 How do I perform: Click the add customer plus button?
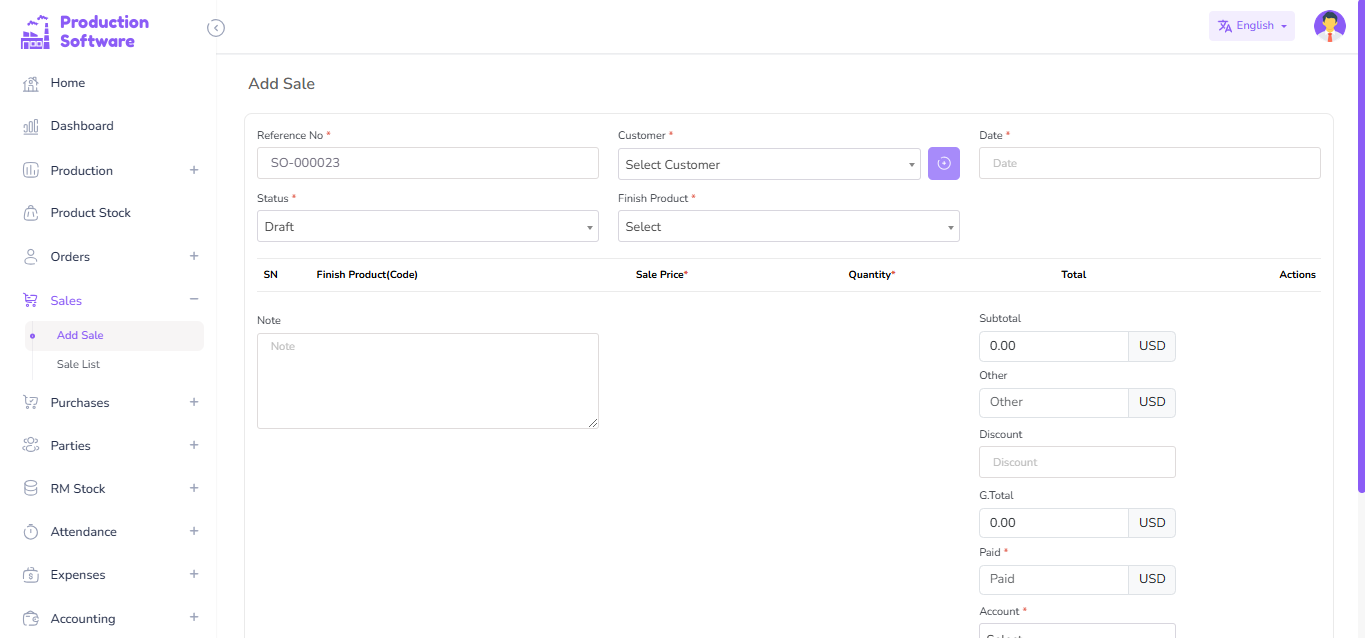[x=943, y=164]
